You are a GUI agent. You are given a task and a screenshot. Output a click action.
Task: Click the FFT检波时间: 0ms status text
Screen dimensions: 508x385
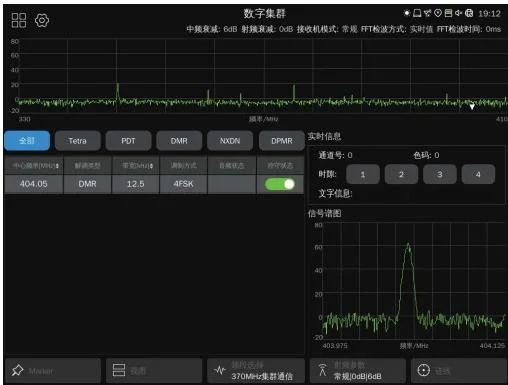[469, 29]
